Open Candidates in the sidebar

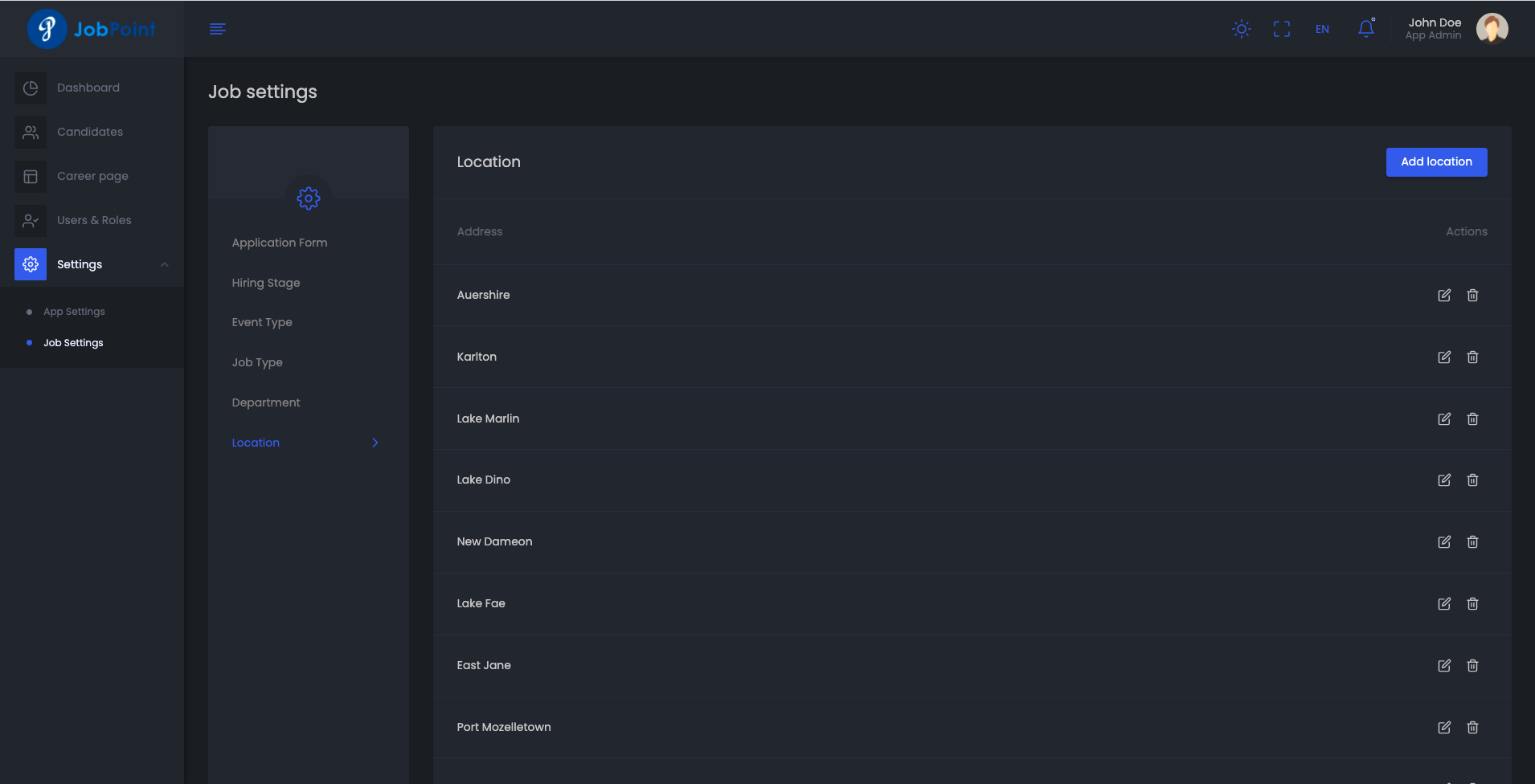coord(89,132)
